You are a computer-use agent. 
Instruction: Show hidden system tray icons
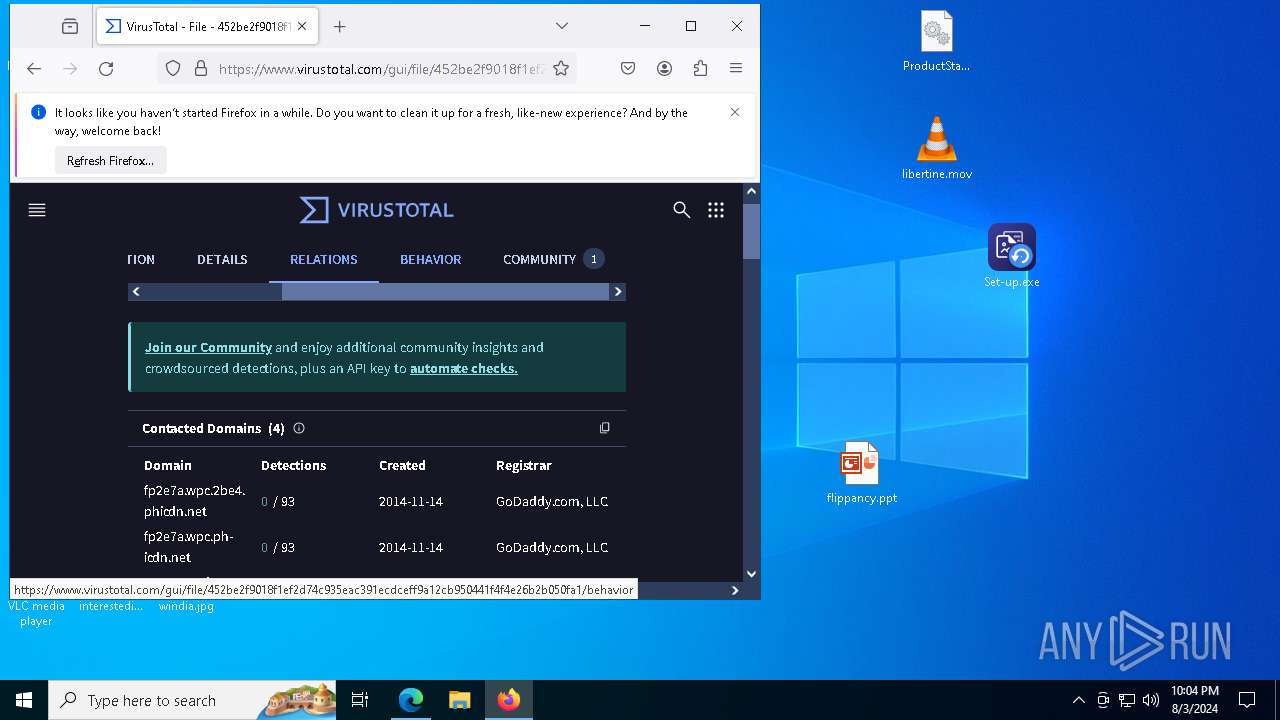coord(1078,700)
